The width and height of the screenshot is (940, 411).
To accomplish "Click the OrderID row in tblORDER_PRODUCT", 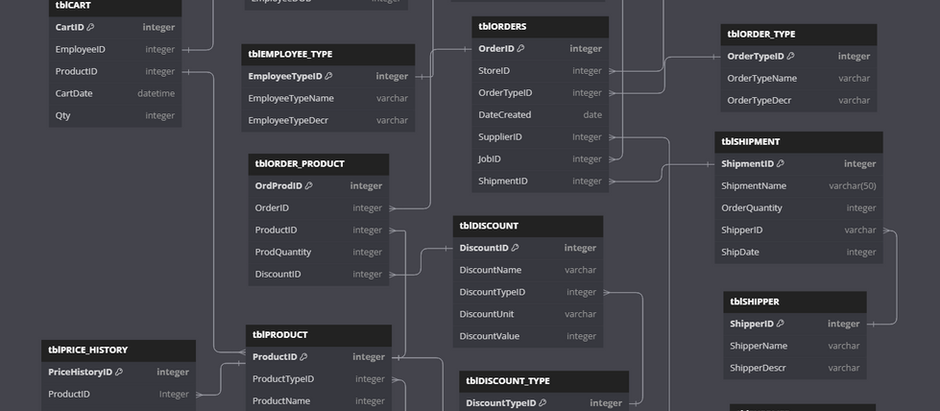I will (x=318, y=208).
